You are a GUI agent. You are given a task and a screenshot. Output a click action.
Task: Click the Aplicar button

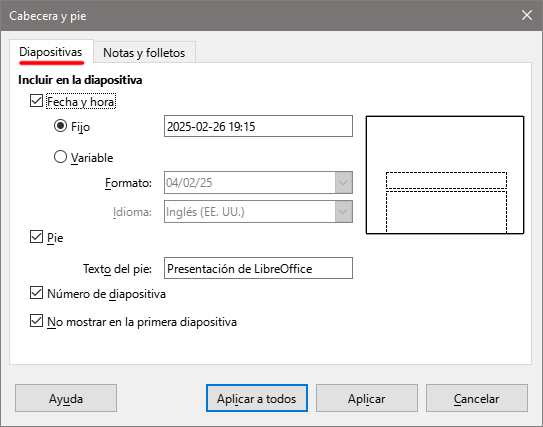[x=367, y=398]
